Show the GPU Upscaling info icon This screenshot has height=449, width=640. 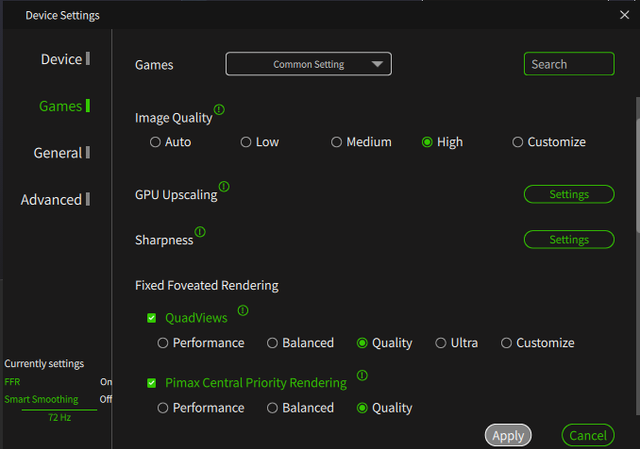pos(224,187)
